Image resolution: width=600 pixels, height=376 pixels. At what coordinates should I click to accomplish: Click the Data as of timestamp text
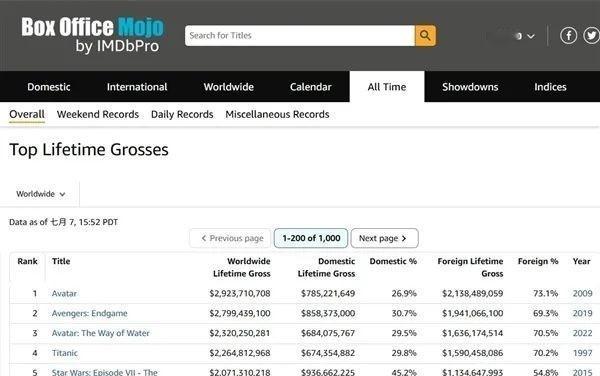point(64,222)
